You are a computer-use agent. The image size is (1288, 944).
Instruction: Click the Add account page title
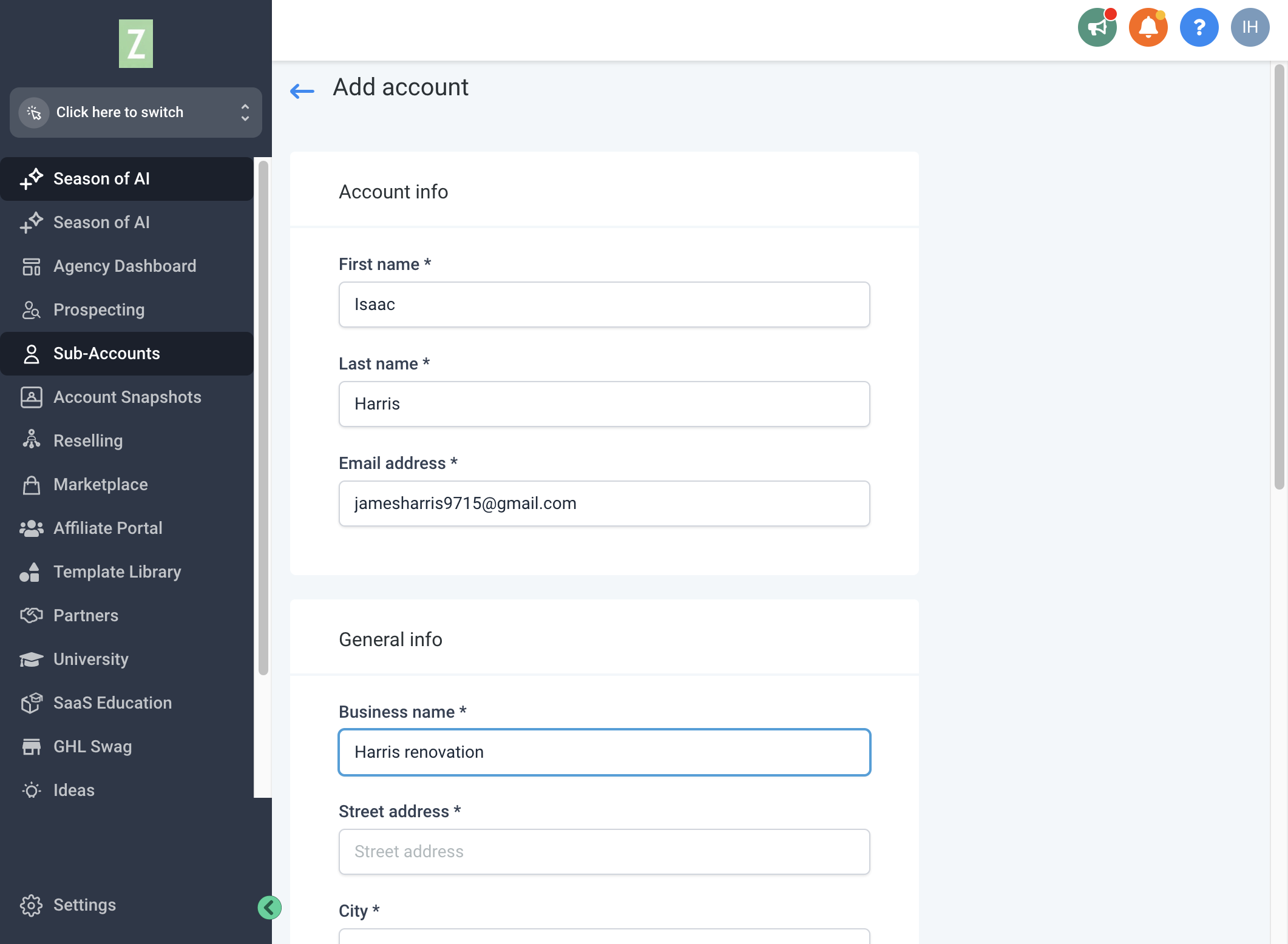click(x=401, y=87)
